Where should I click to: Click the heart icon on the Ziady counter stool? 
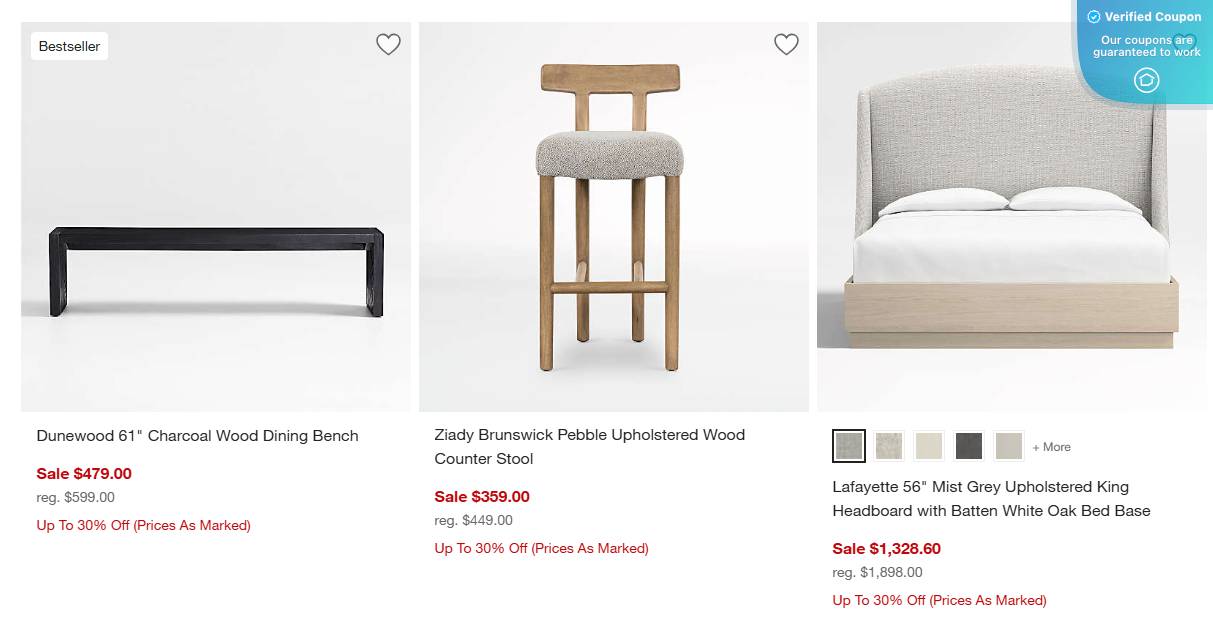click(786, 44)
